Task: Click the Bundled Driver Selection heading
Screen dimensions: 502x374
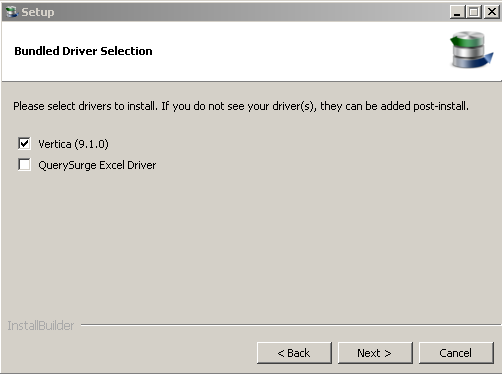Action: [83, 51]
